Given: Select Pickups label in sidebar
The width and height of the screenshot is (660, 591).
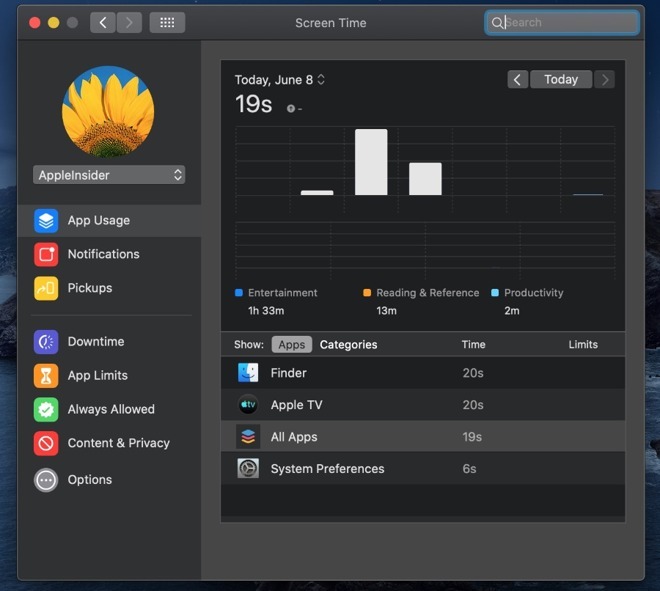Looking at the screenshot, I should coord(90,288).
